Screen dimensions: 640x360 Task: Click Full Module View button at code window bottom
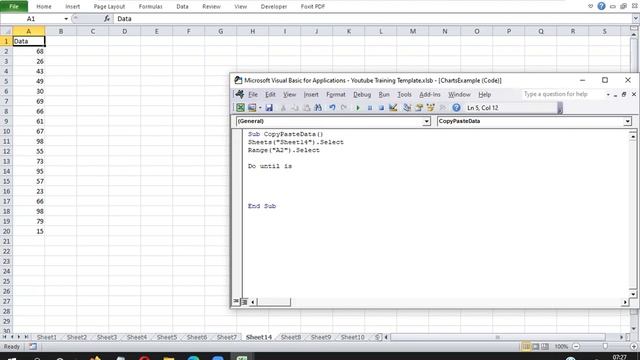[x=244, y=302]
